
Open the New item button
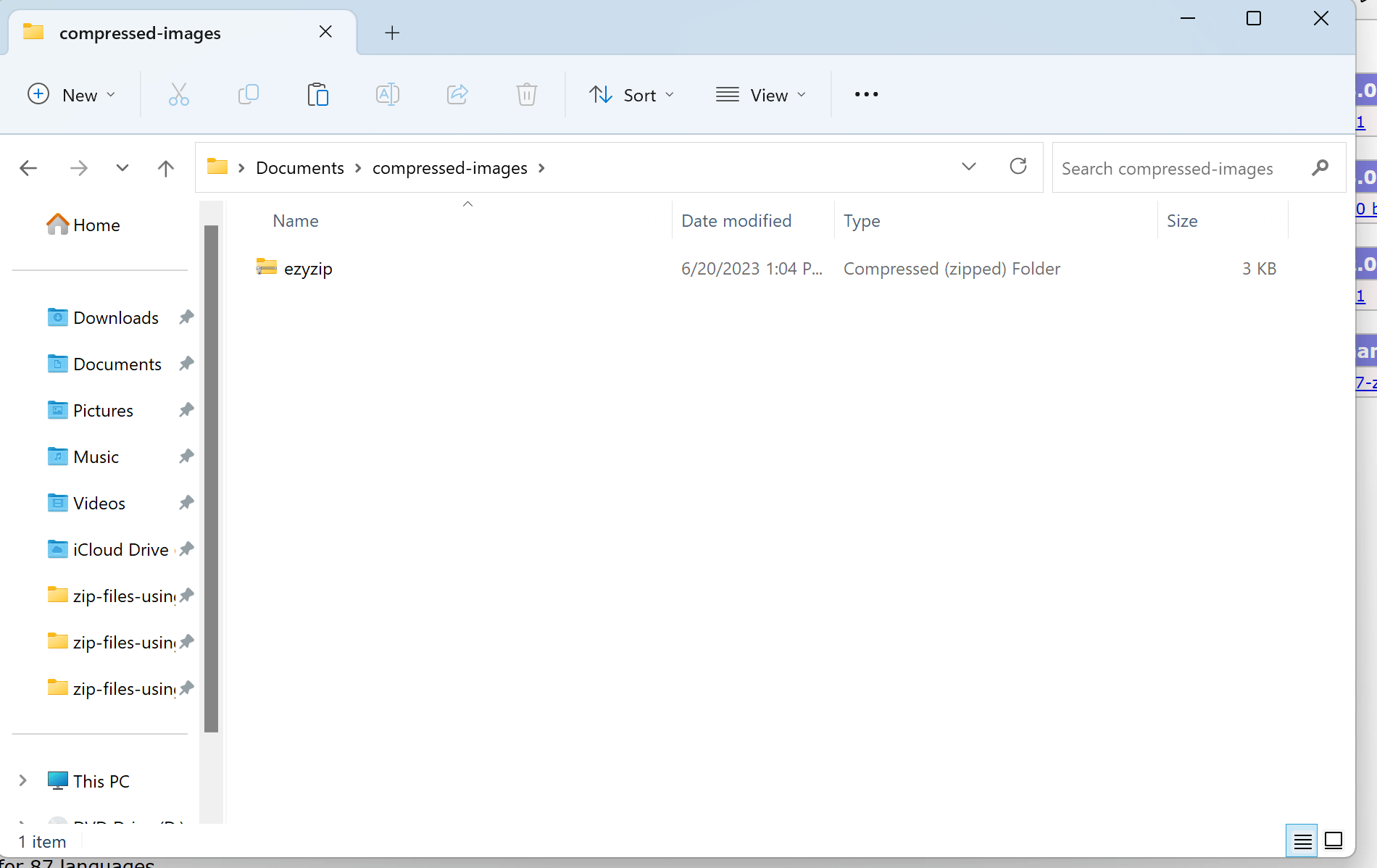[x=72, y=94]
